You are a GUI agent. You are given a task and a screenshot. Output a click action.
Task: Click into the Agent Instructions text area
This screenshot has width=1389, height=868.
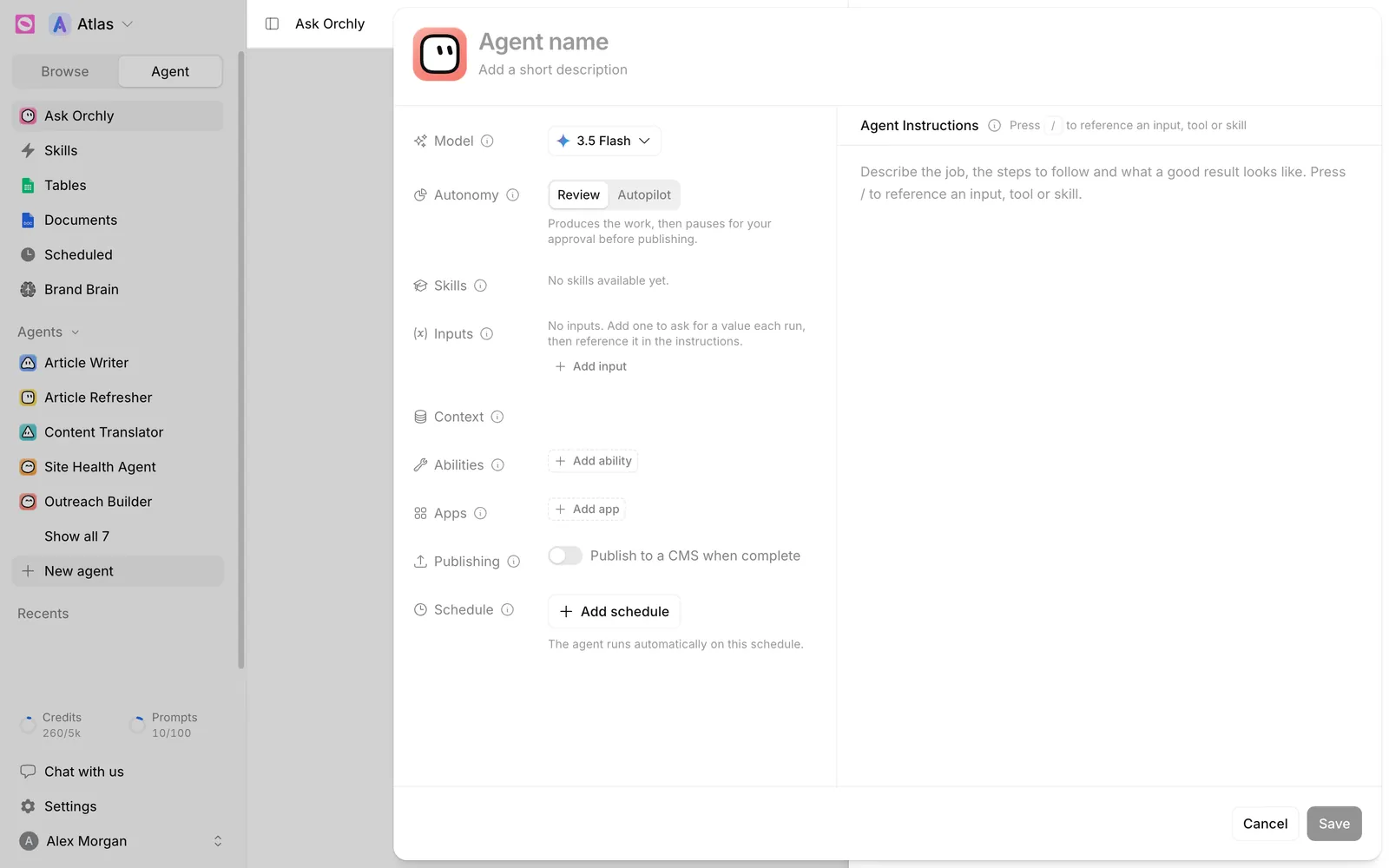1109,465
